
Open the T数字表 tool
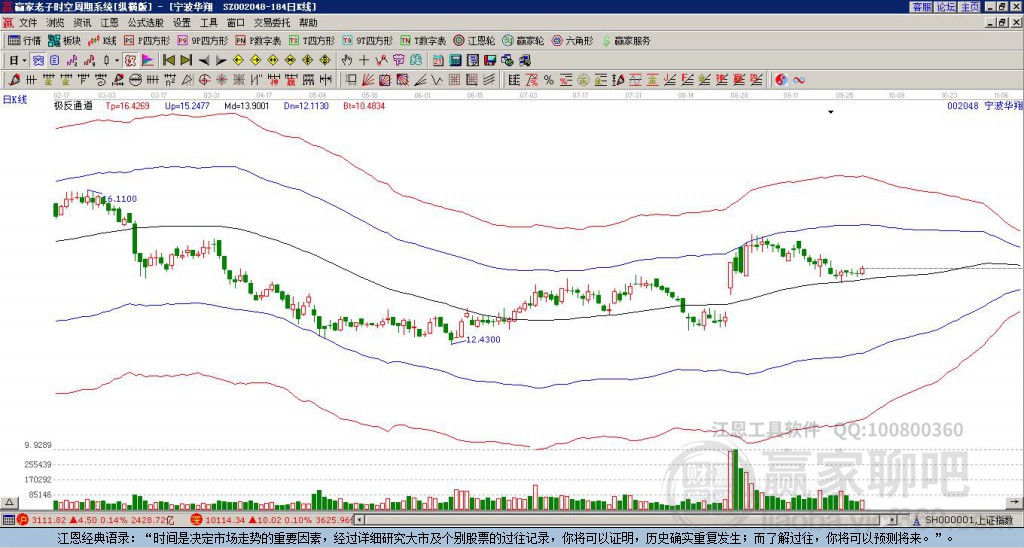coord(423,40)
